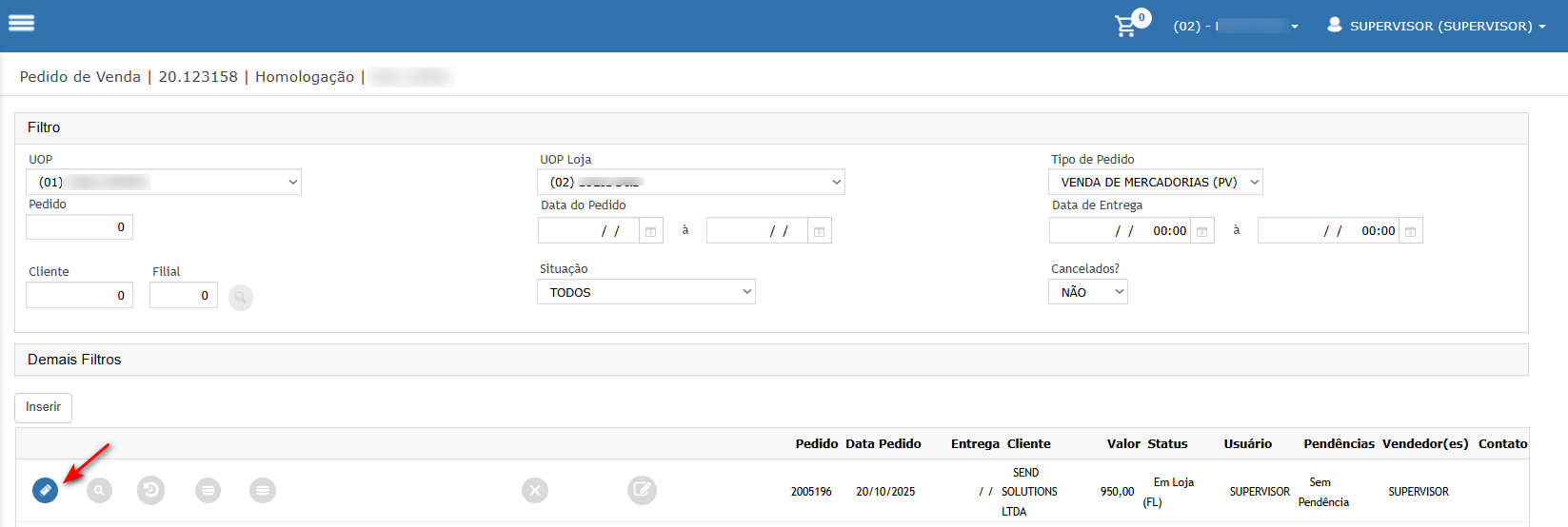Open the (02) store selector menu
Image resolution: width=1568 pixels, height=527 pixels.
coord(1236,26)
